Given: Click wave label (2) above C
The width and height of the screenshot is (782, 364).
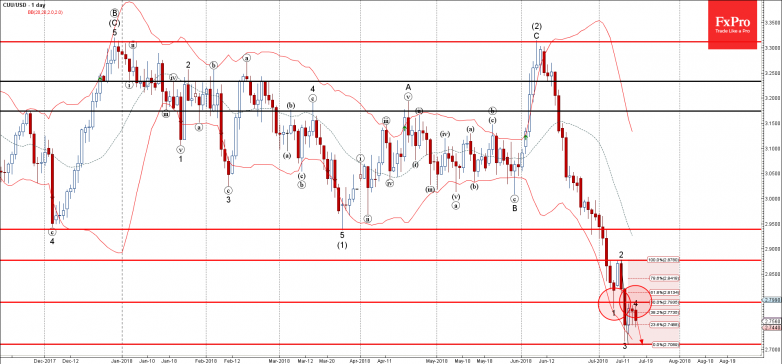Looking at the screenshot, I should (x=537, y=26).
